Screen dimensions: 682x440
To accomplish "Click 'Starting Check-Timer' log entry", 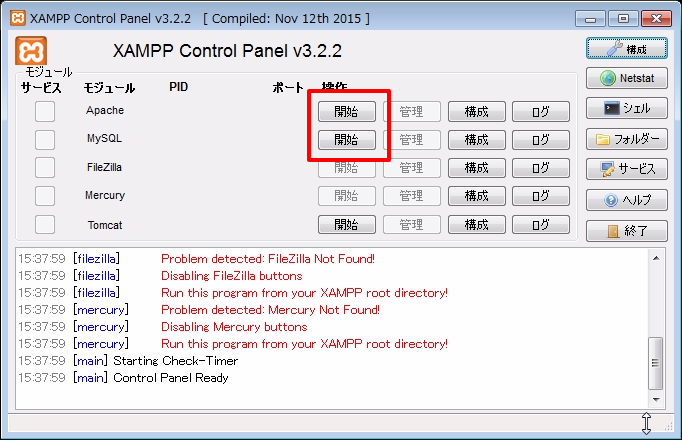I will click(x=176, y=361).
